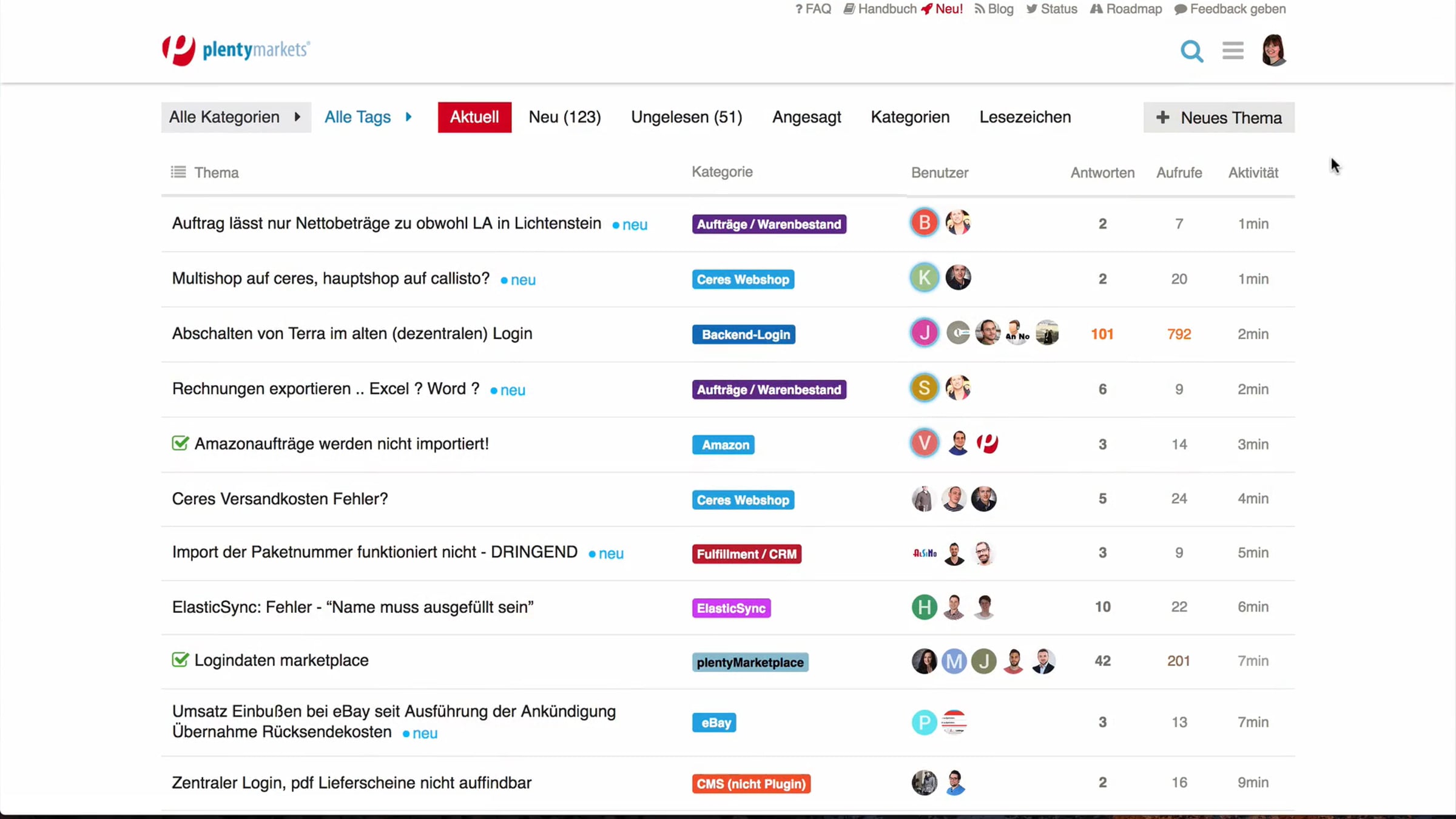This screenshot has height=819, width=1456.
Task: Open topic 'ElasticSync: Fehler - Name muss ausgefüllt sein'
Action: [x=352, y=607]
